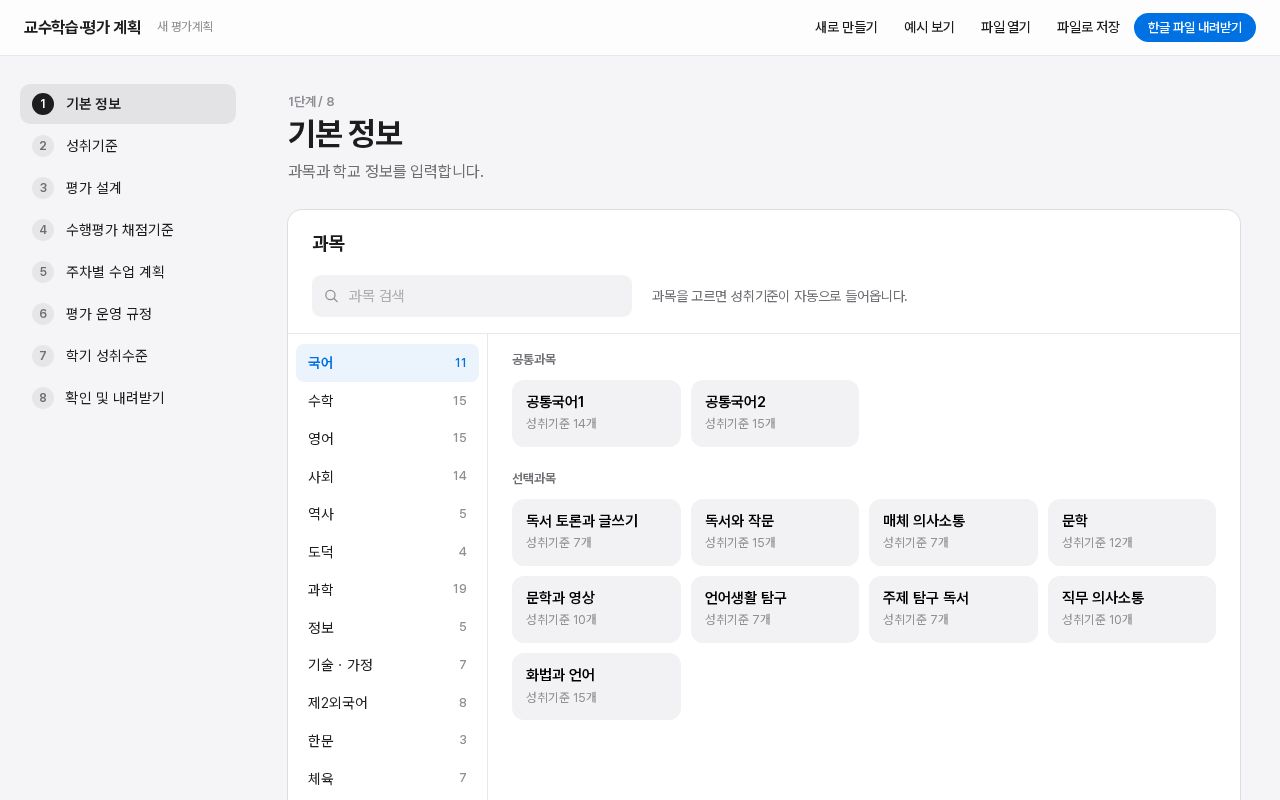Click the 과목 section heading

coord(328,243)
